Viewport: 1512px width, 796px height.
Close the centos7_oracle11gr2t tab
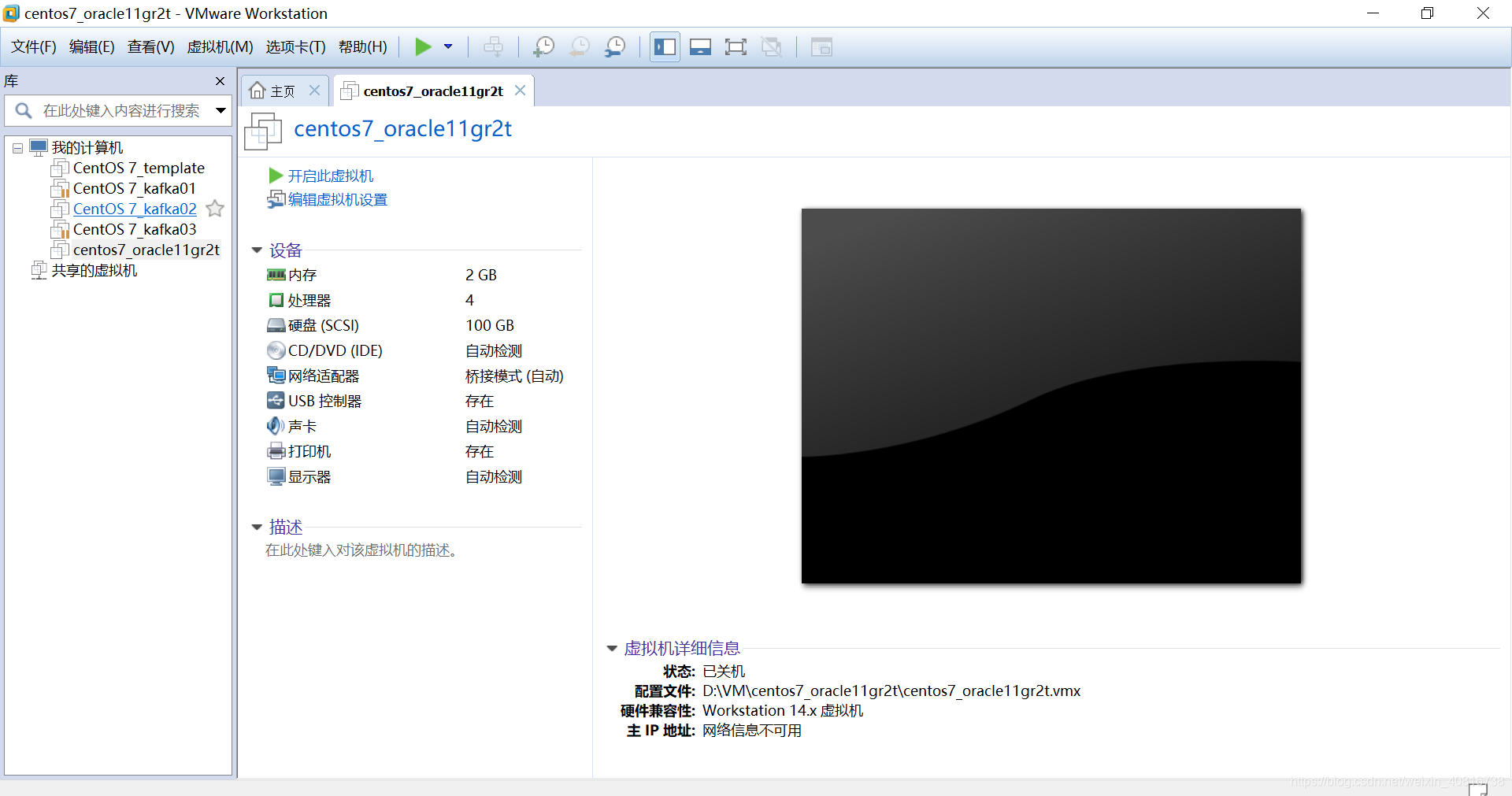[520, 91]
